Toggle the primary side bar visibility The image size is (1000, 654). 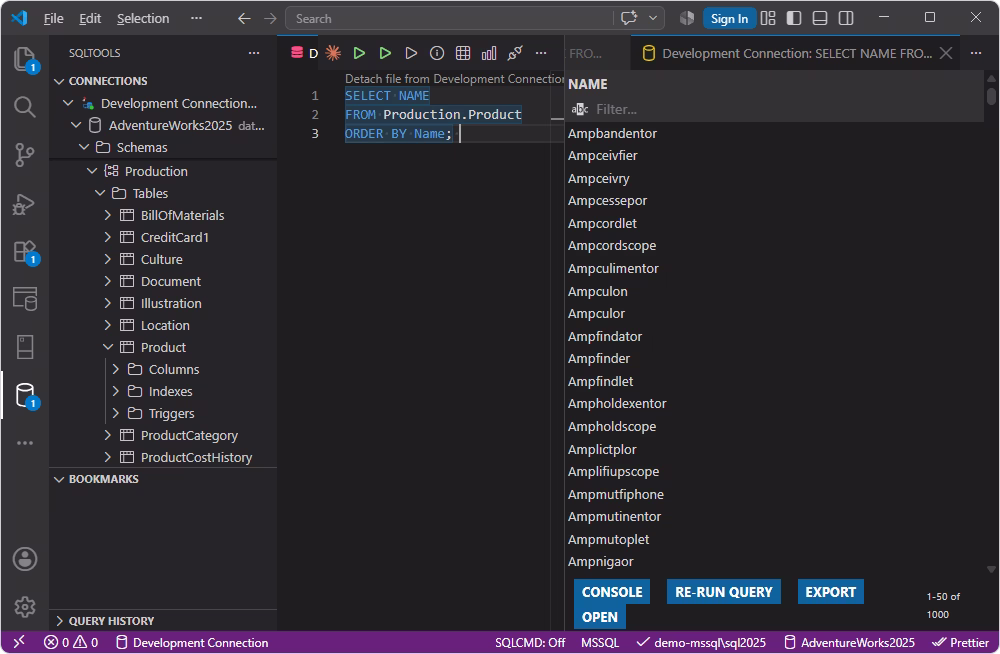794,19
